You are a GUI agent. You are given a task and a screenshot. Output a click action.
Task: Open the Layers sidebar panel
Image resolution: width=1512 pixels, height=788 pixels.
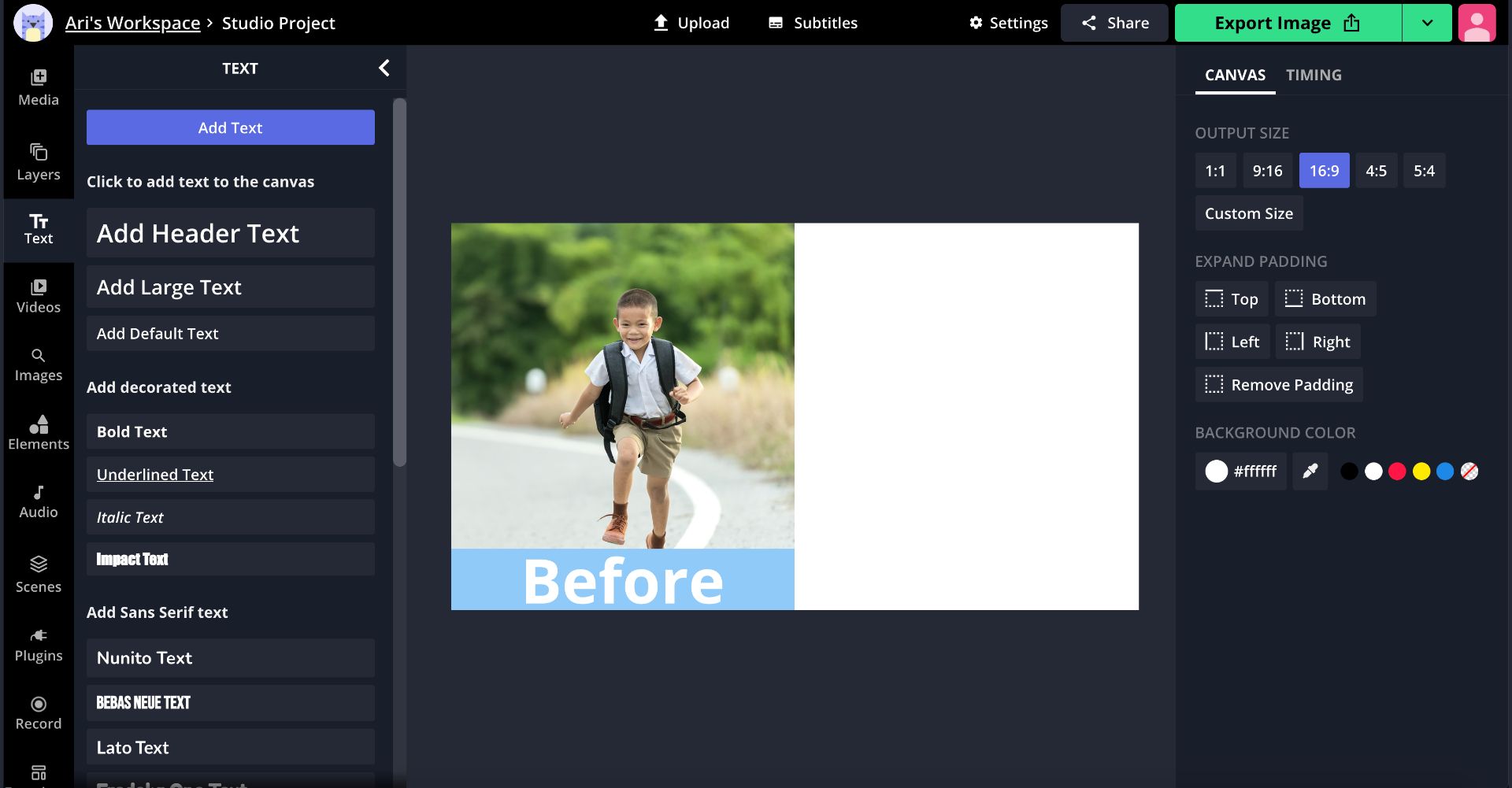pyautogui.click(x=38, y=162)
